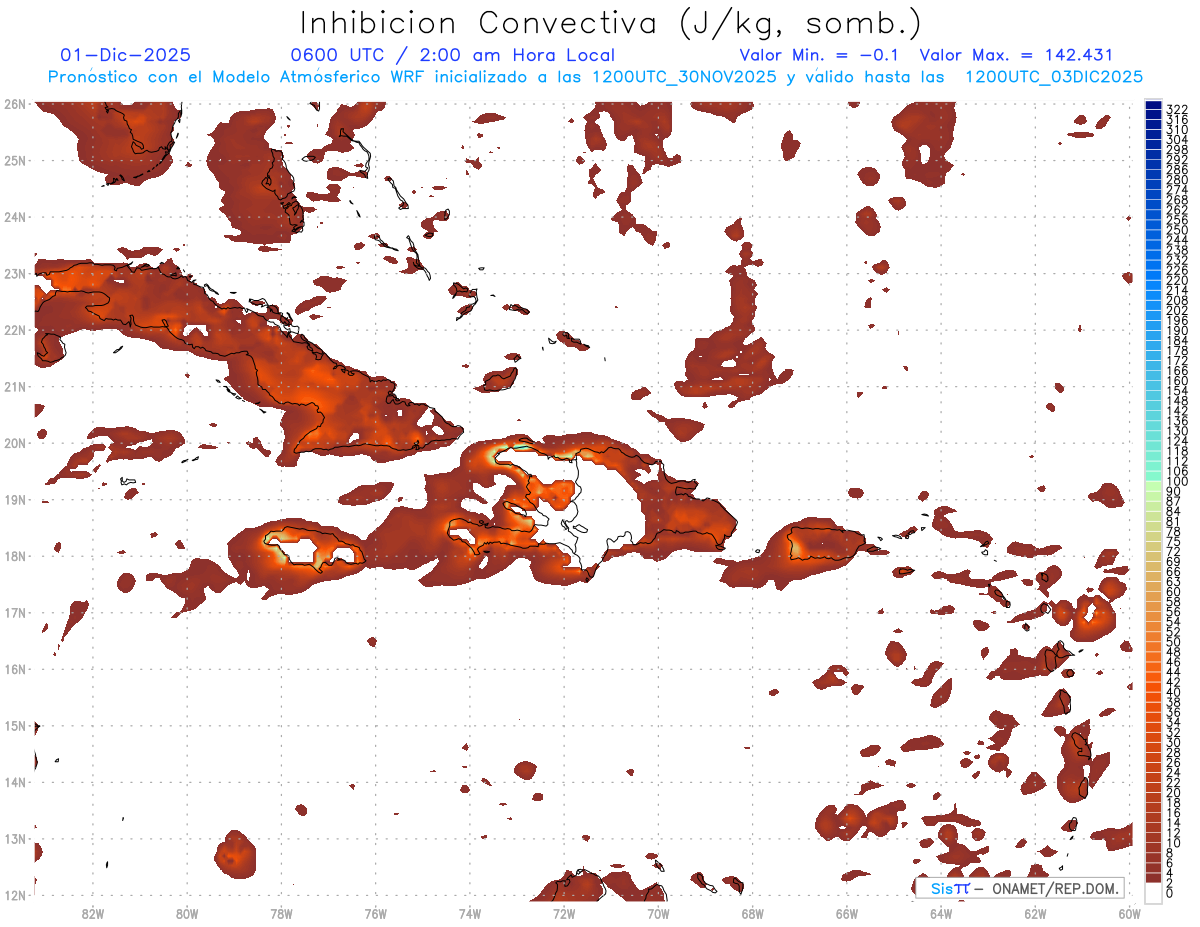The image size is (1200, 927).
Task: Click the 'SisTT - ONAMET/REP.DOM.' credit box
Action: coord(1020,888)
